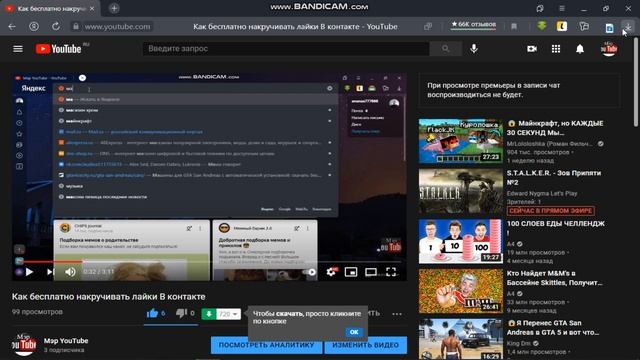Open the 100 СЛОЕВ ЕДЫ thumbnail
The image size is (640, 360).
point(460,241)
